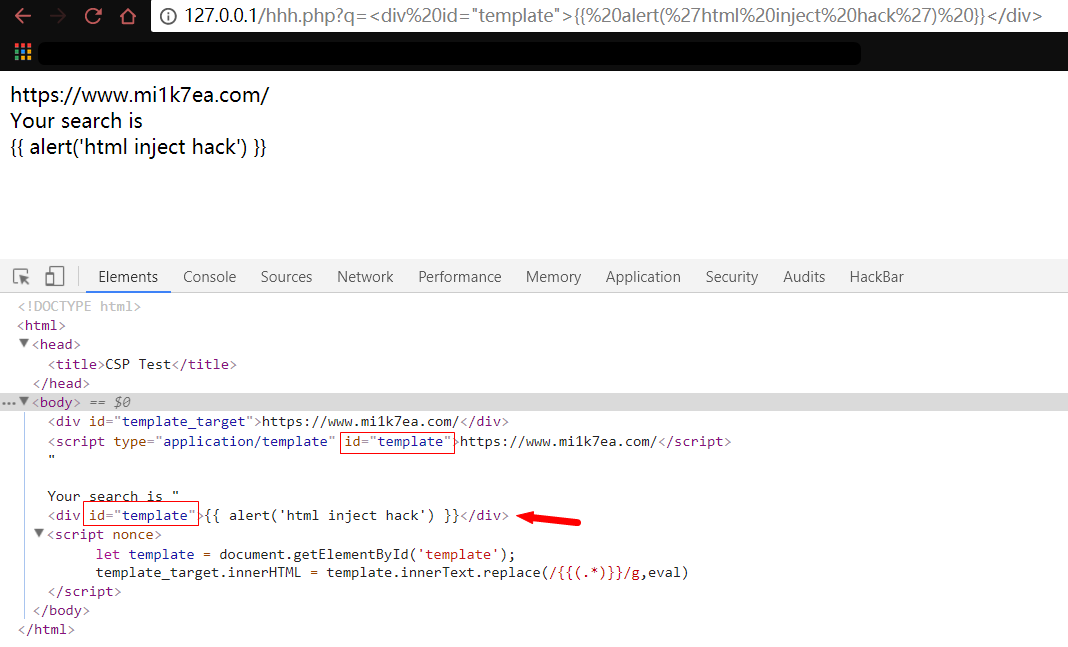Toggle the device toolbar icon
Image resolution: width=1068 pixels, height=647 pixels.
pos(54,277)
